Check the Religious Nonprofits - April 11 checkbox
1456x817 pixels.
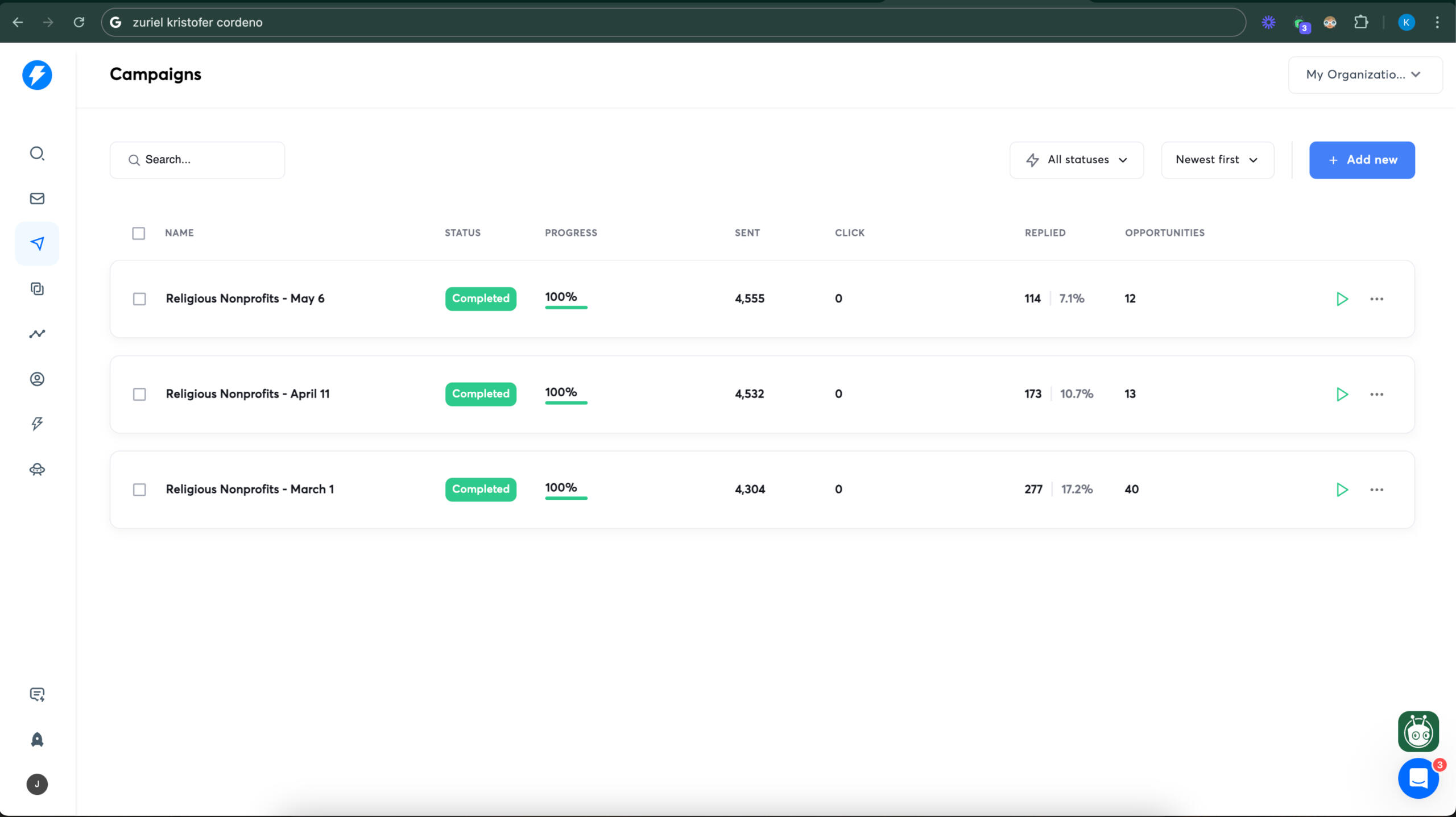pos(139,395)
